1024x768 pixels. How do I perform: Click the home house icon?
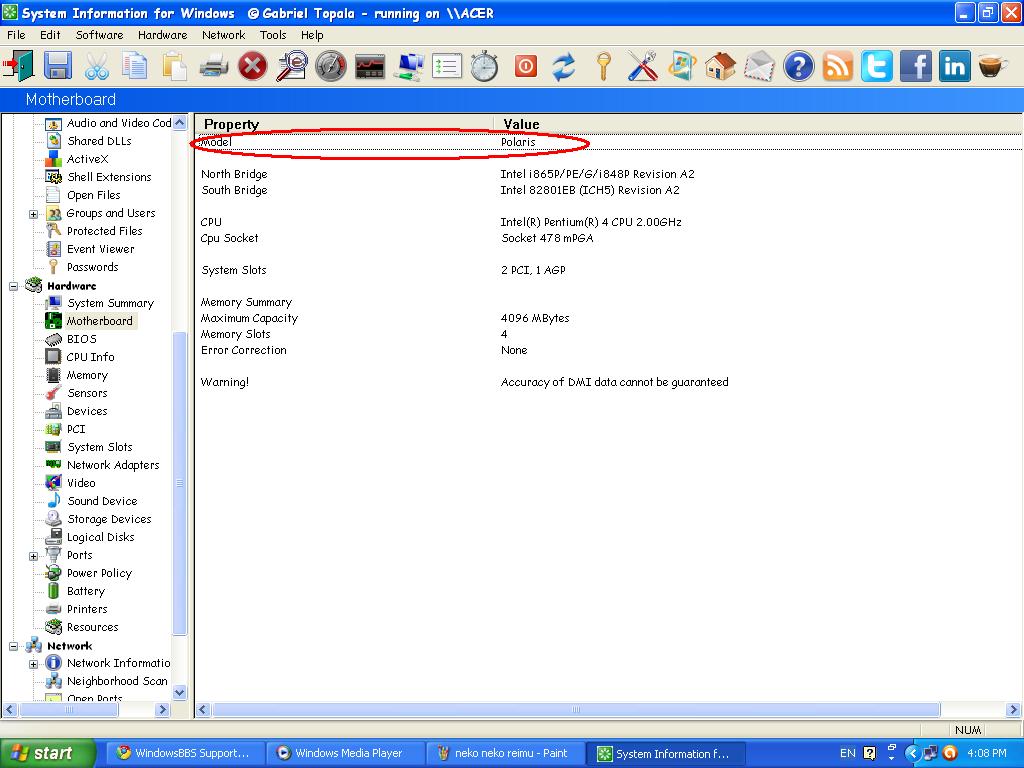tap(721, 65)
